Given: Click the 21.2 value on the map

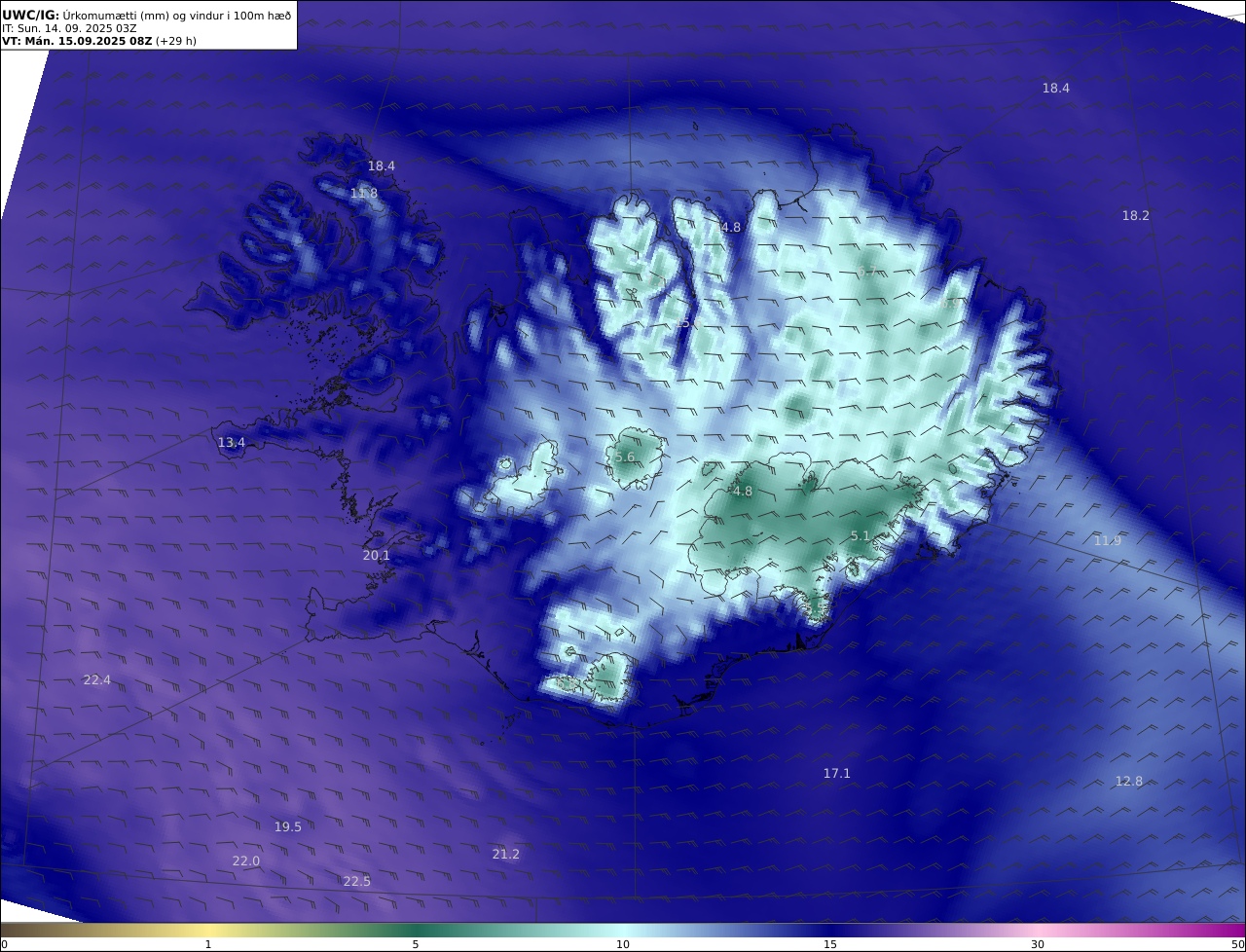Looking at the screenshot, I should pos(505,855).
